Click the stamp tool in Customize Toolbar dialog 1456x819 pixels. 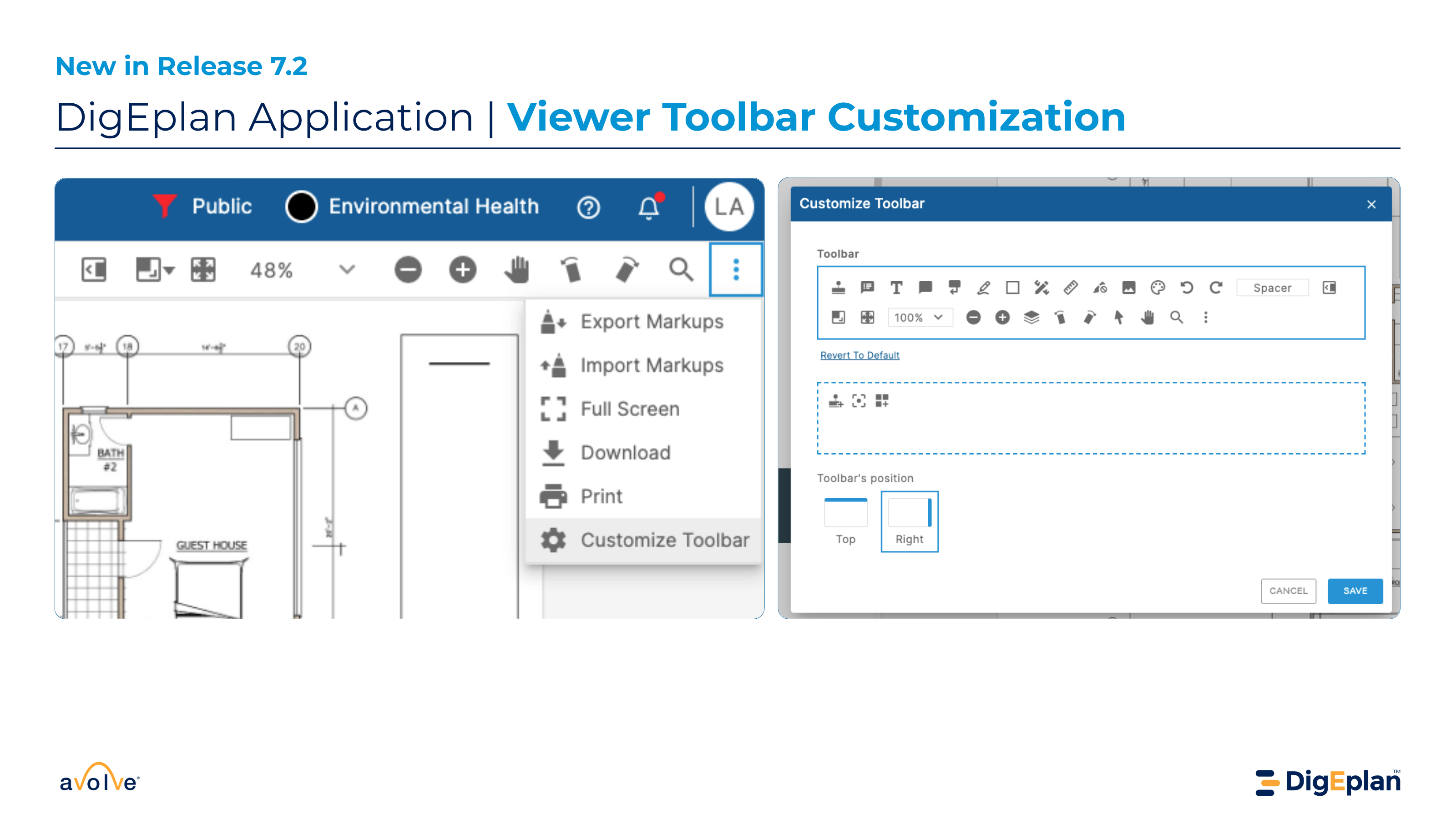[x=838, y=288]
